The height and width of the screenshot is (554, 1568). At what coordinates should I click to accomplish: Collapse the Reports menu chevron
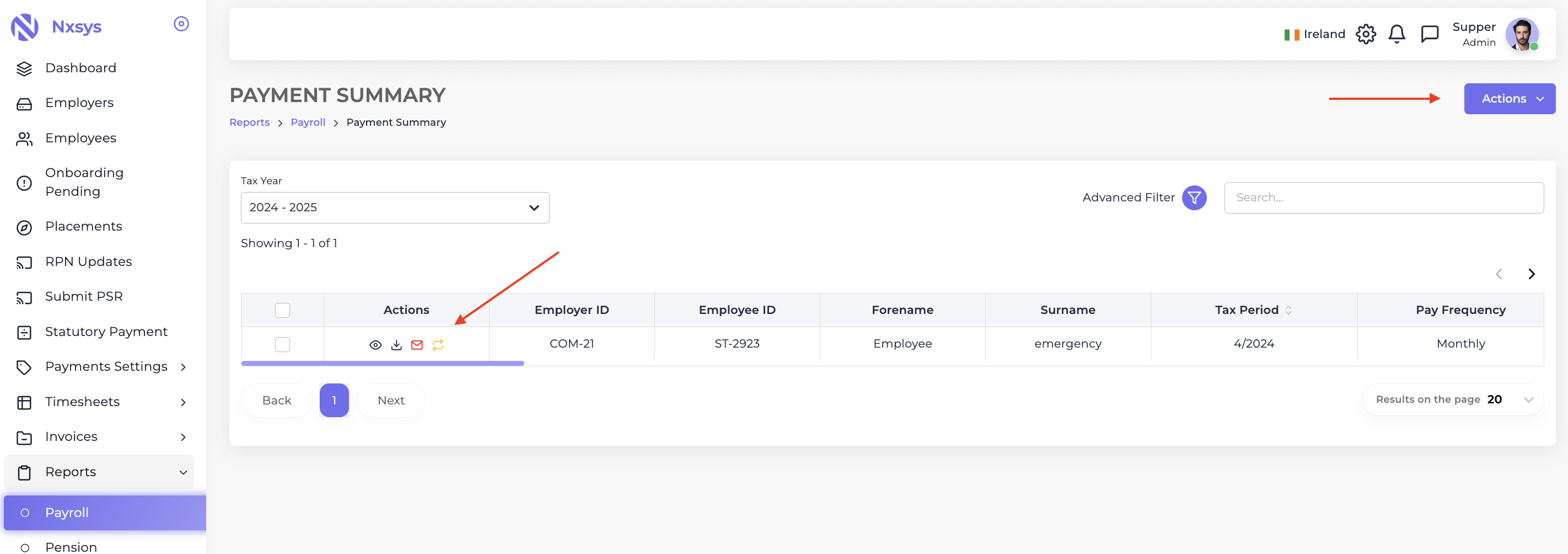183,472
